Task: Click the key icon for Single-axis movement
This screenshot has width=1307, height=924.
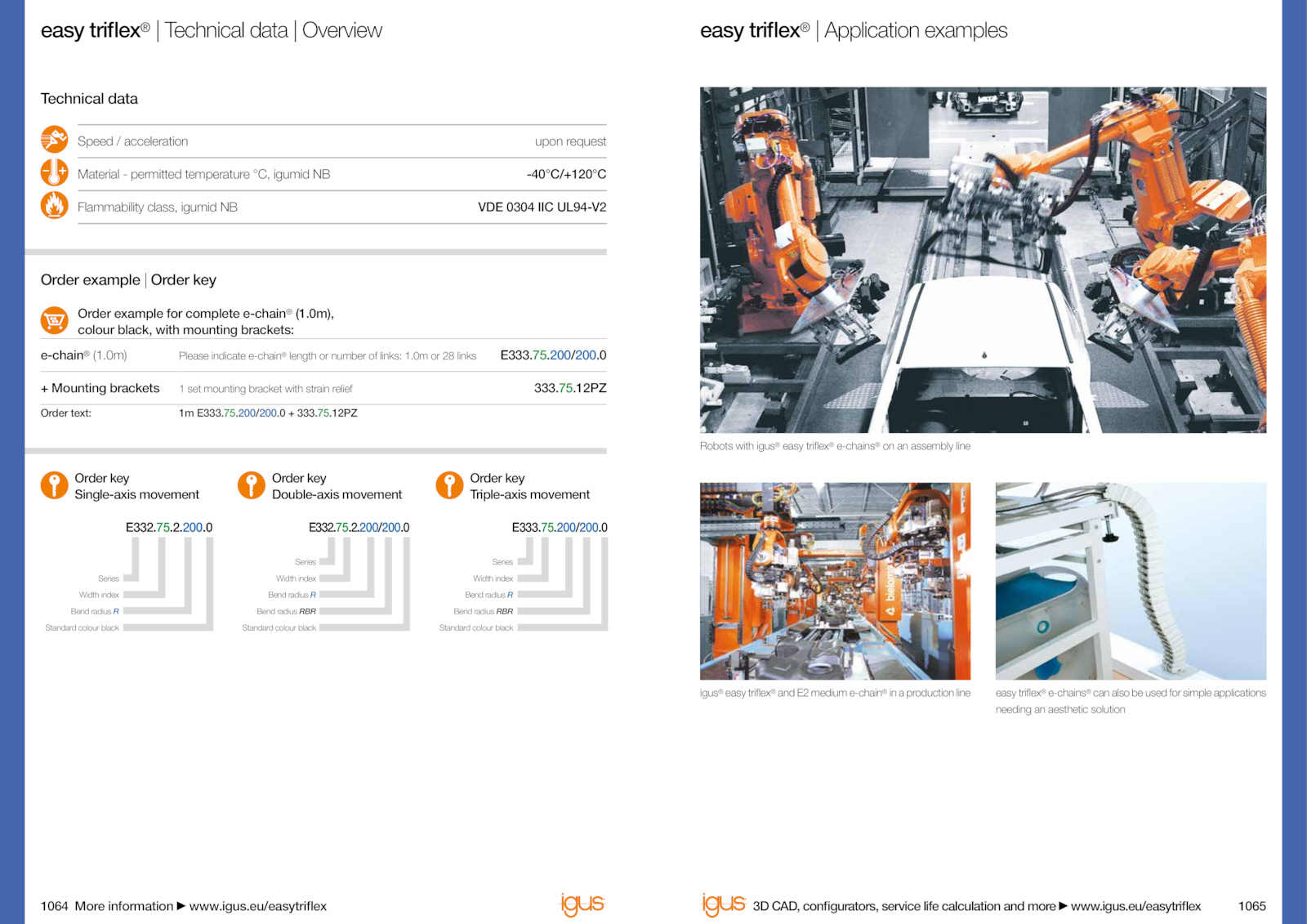Action: (55, 485)
